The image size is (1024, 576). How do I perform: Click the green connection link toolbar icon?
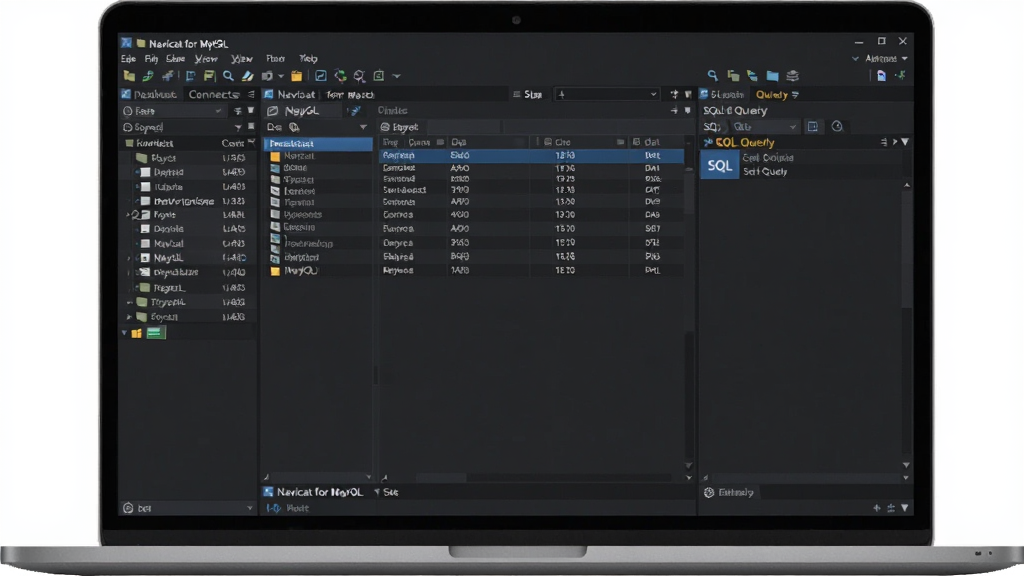[148, 76]
